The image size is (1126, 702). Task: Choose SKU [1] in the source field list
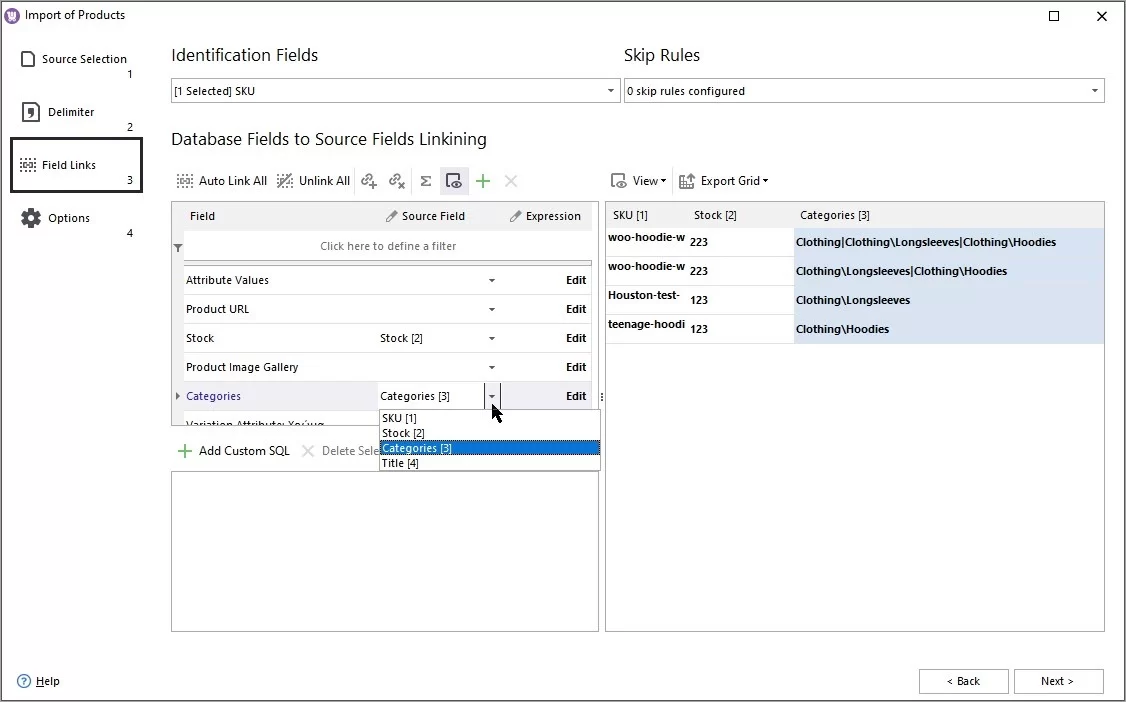tap(399, 418)
